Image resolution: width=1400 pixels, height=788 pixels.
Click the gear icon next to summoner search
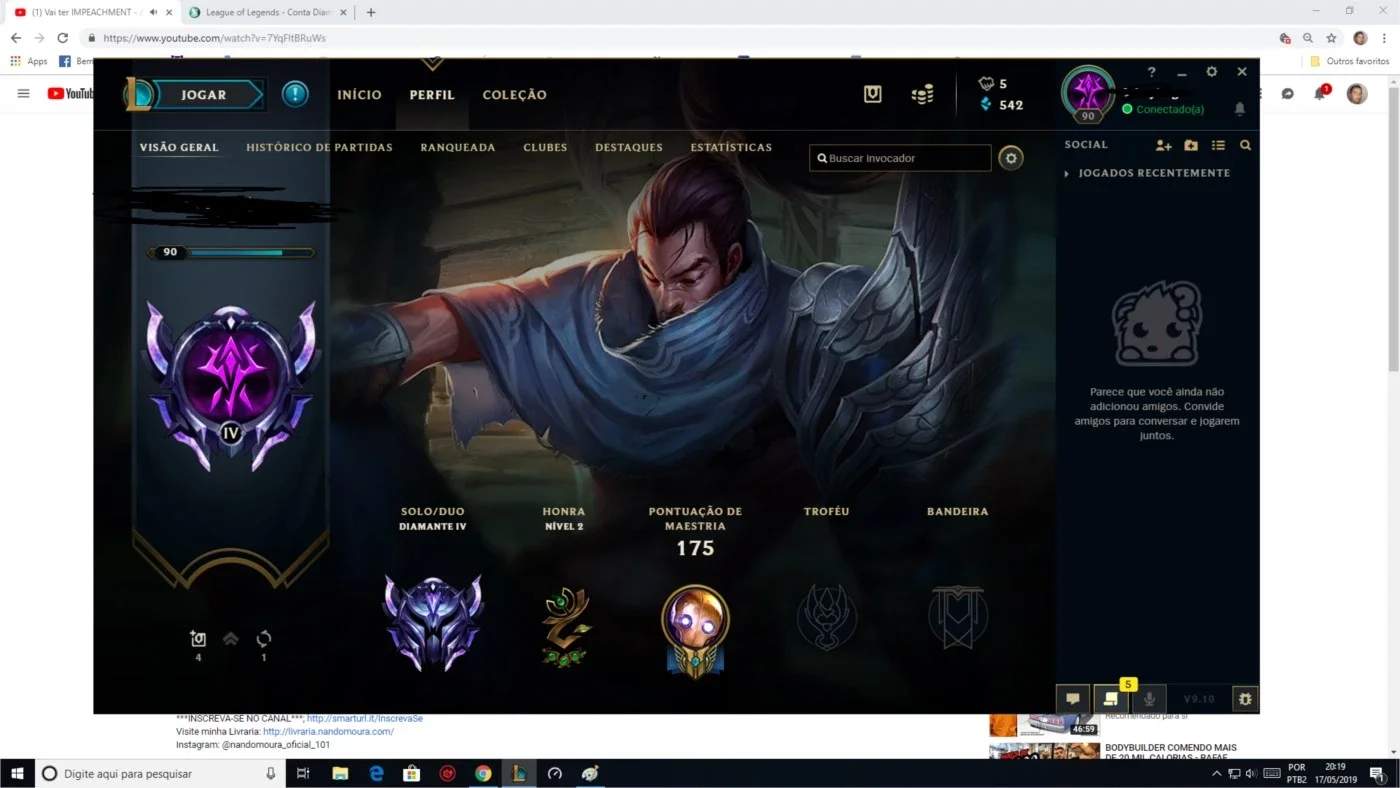point(1011,158)
